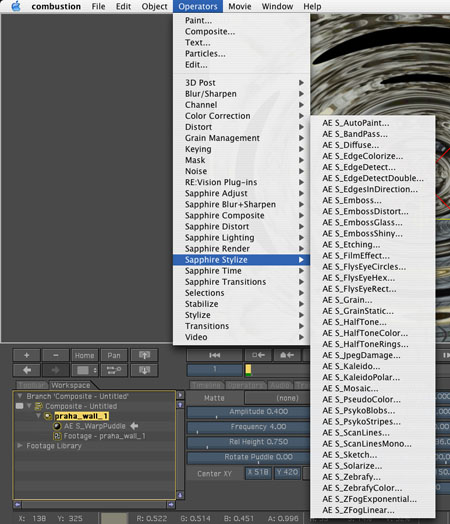Choose Particles... operator
The width and height of the screenshot is (450, 524).
point(241,53)
